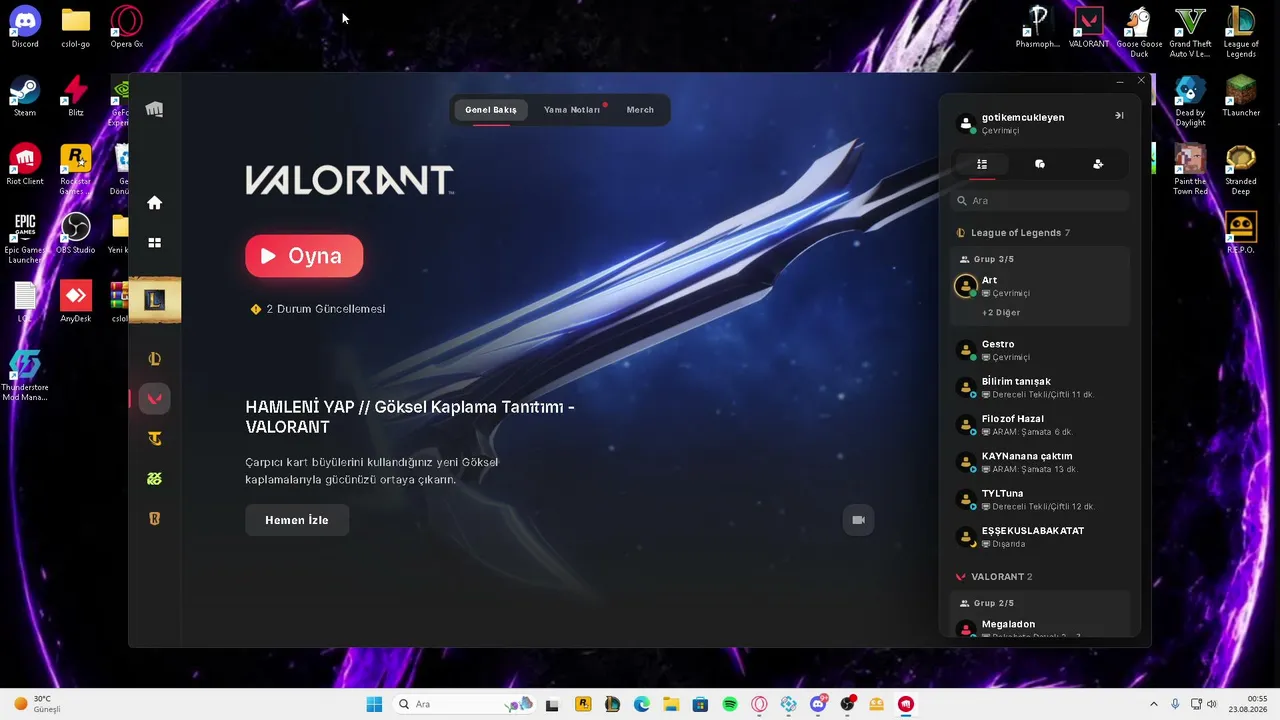The width and height of the screenshot is (1280, 720).
Task: Collapse the friends panel arrow
Action: point(1119,116)
